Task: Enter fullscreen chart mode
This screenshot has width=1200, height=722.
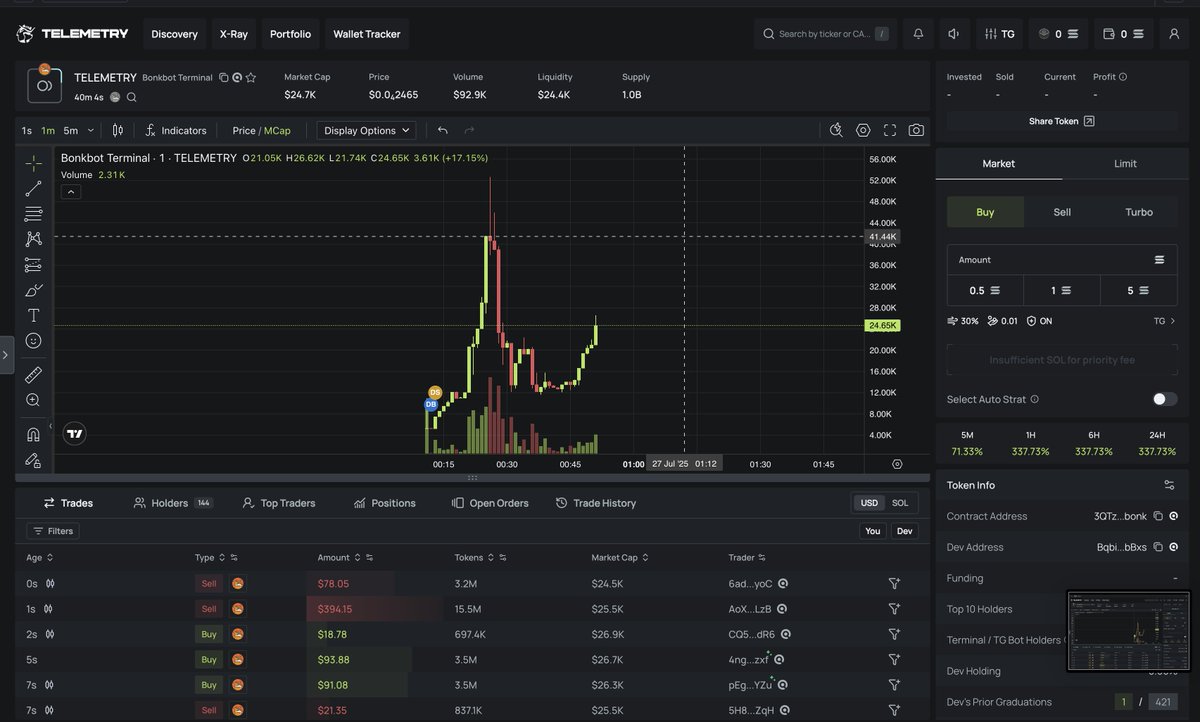Action: (890, 130)
